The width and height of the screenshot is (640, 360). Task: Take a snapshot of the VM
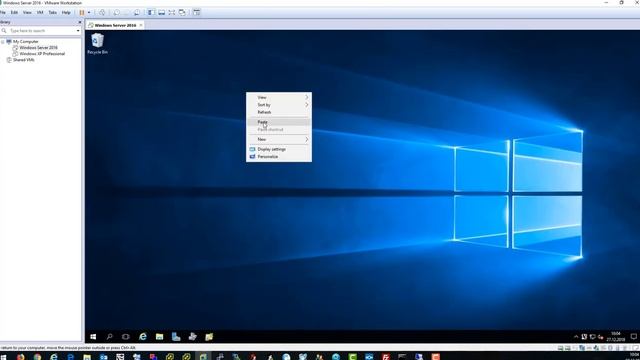(x=116, y=13)
